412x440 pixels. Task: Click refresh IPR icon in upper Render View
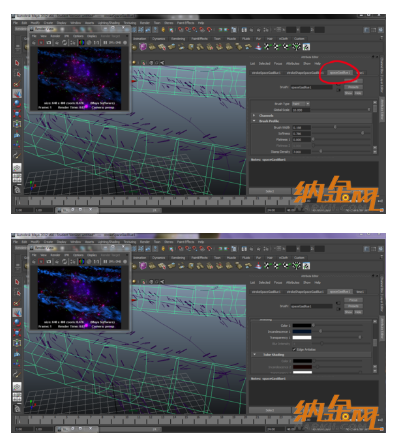65,43
